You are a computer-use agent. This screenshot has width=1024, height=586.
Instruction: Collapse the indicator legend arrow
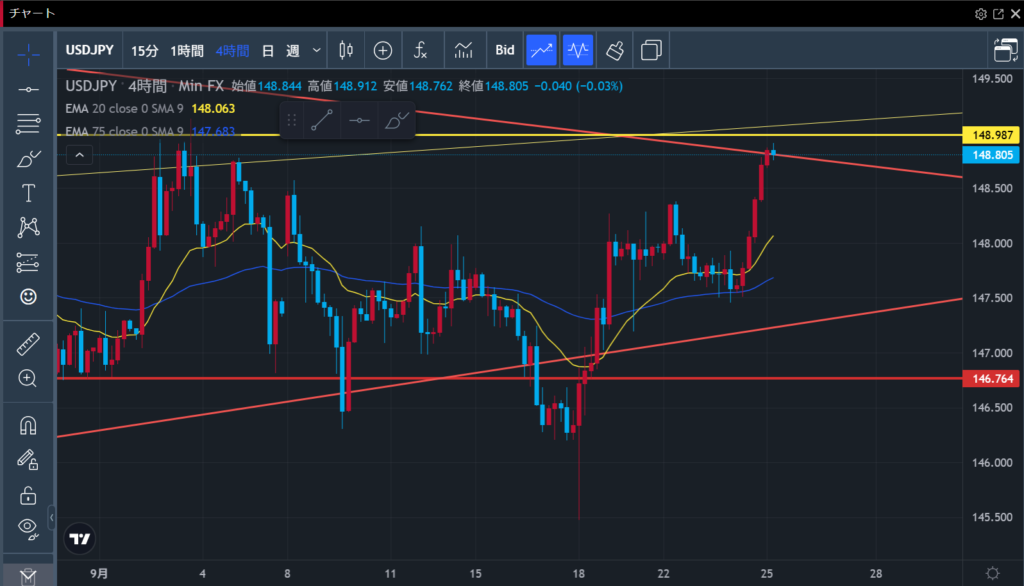click(79, 154)
